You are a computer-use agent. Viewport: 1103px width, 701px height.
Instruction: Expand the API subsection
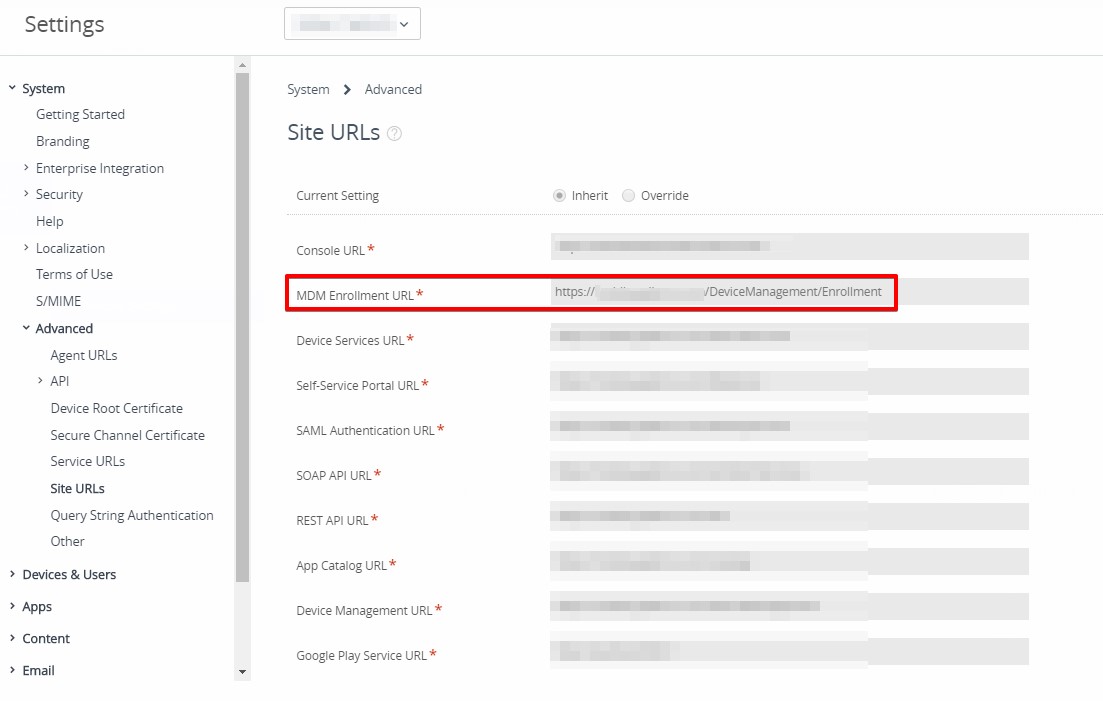[40, 381]
